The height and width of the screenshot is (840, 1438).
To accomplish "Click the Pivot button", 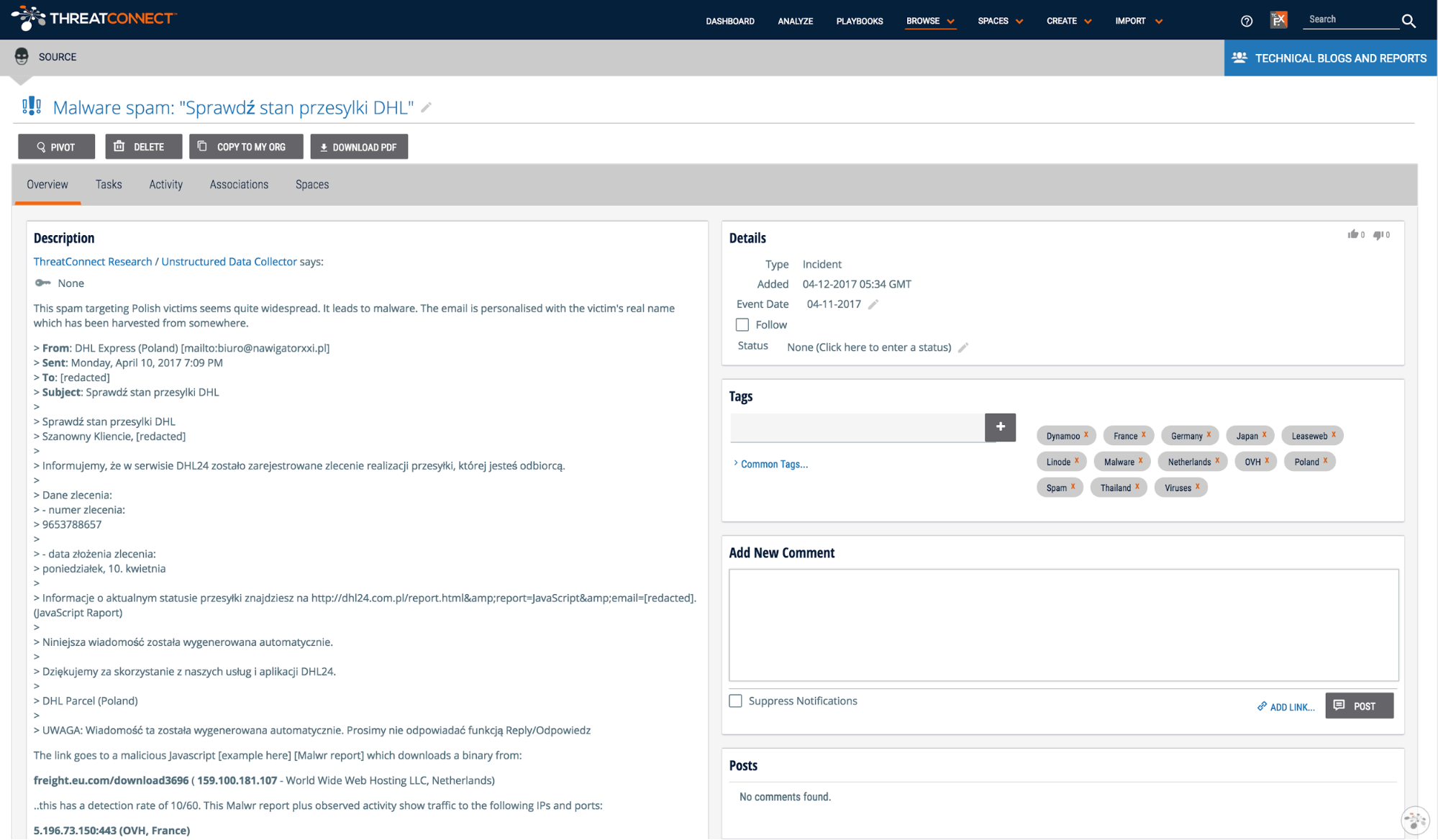I will click(x=56, y=147).
